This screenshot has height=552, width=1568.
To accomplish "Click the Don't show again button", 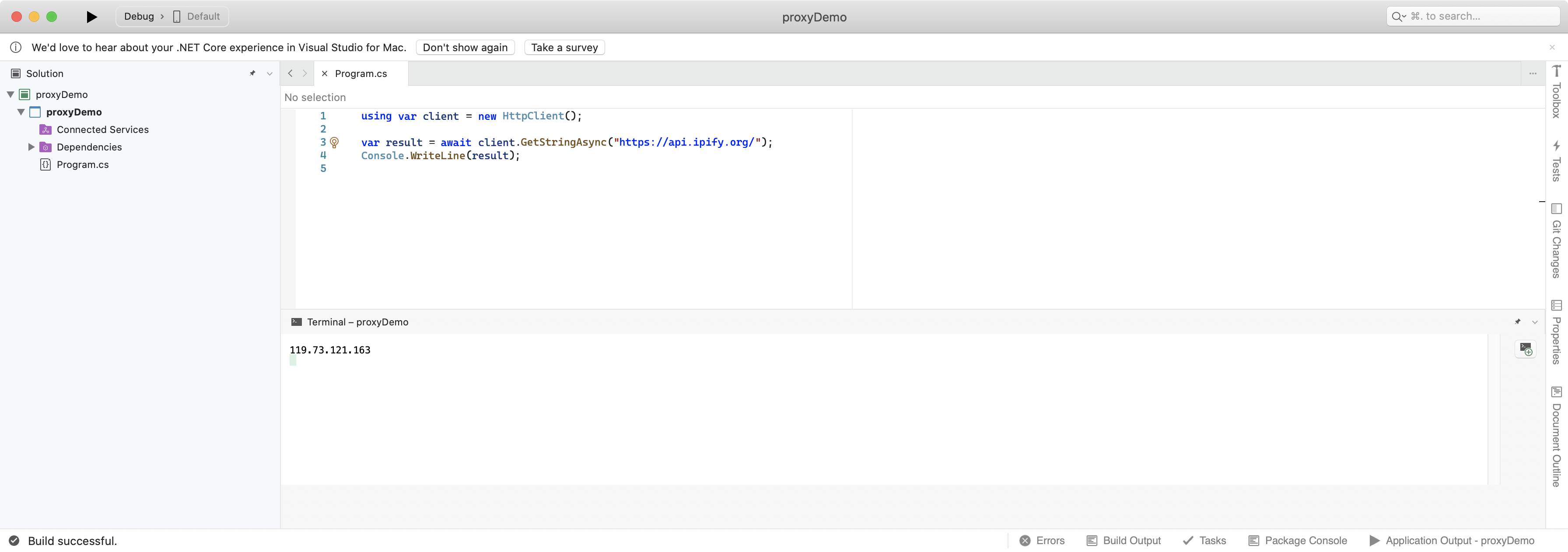I will click(x=465, y=48).
